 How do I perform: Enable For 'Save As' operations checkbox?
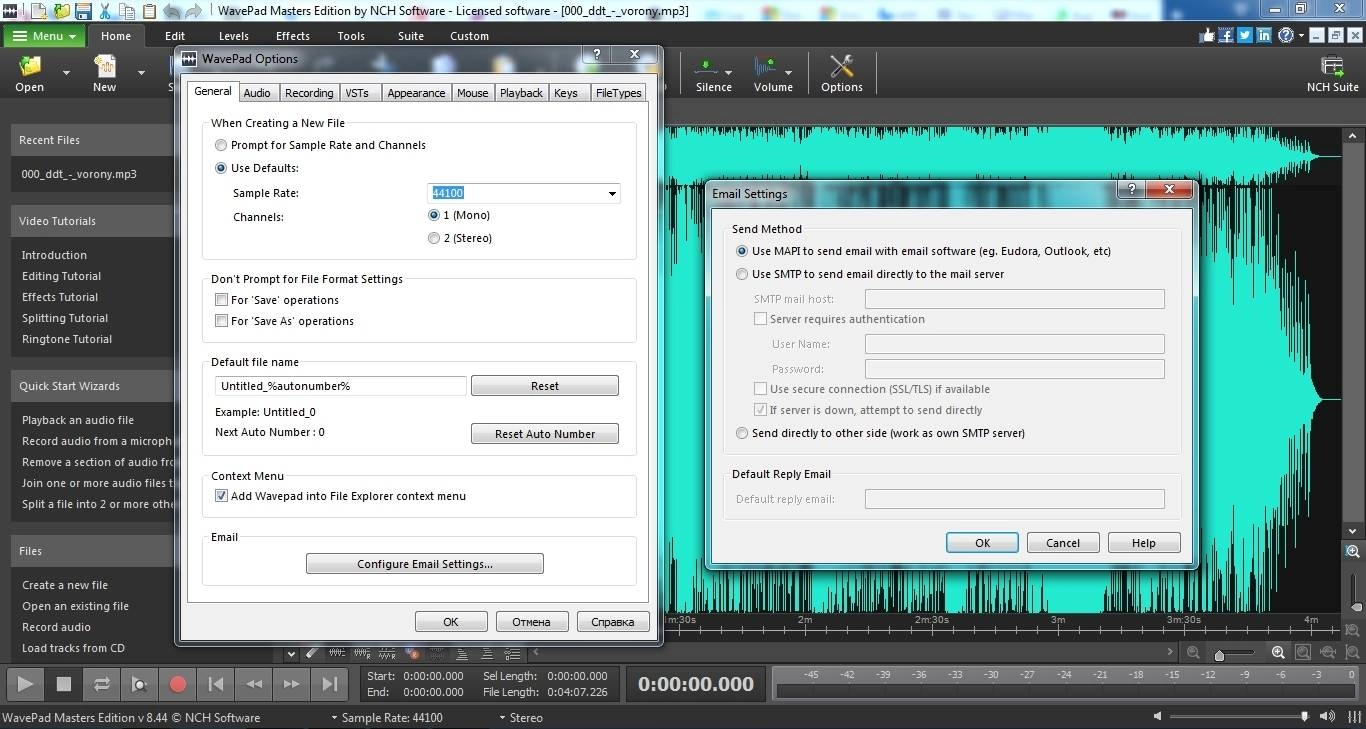222,321
